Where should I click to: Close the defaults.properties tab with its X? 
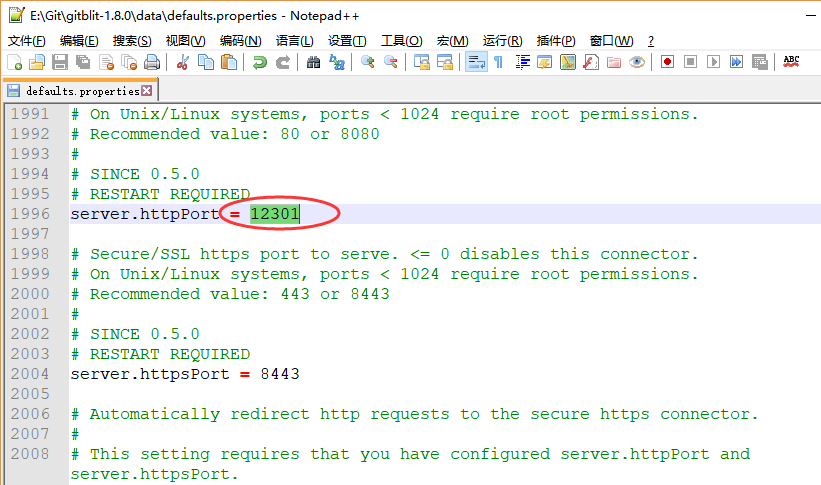pos(147,91)
